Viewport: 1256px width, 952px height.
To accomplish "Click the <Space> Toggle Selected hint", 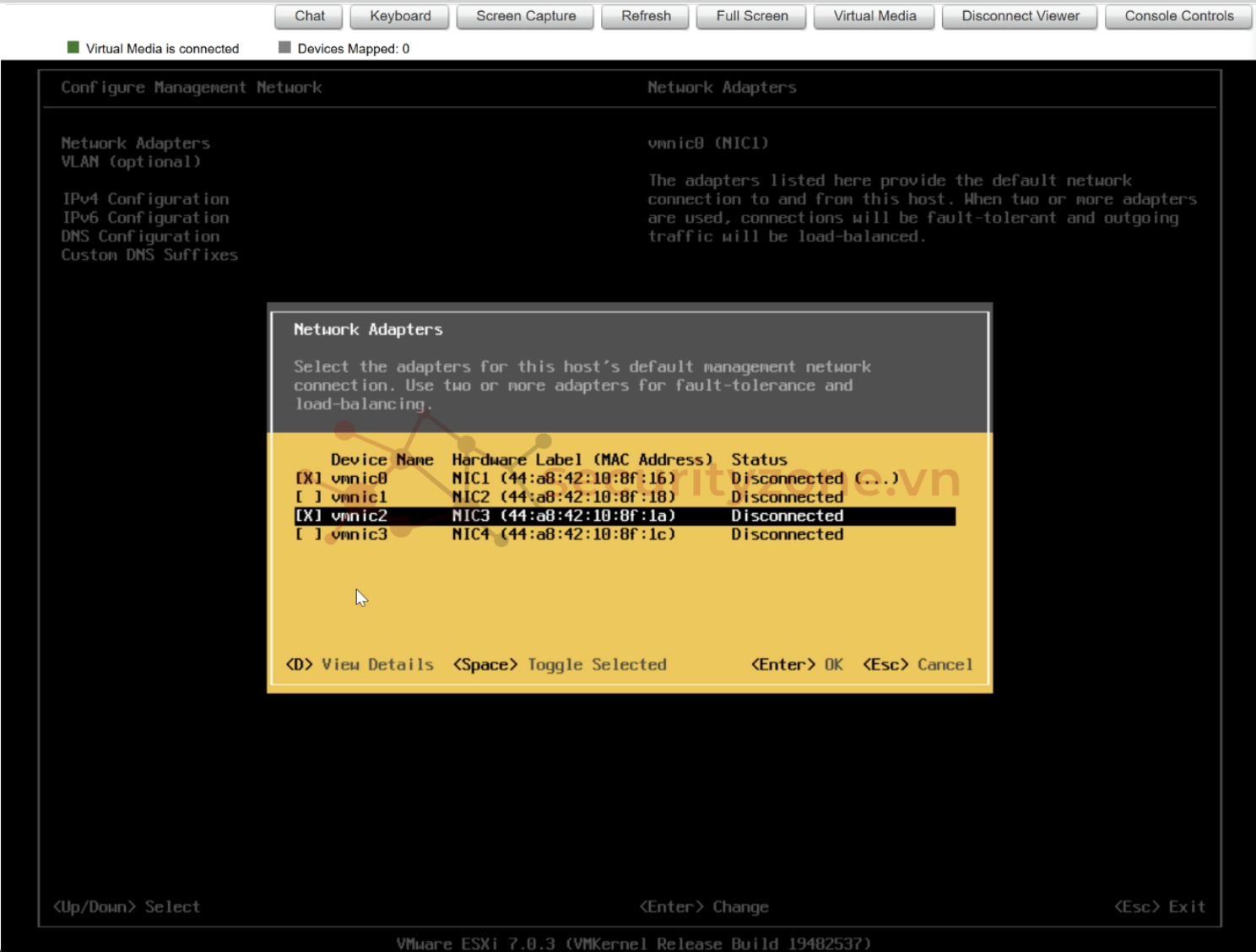I will (560, 665).
